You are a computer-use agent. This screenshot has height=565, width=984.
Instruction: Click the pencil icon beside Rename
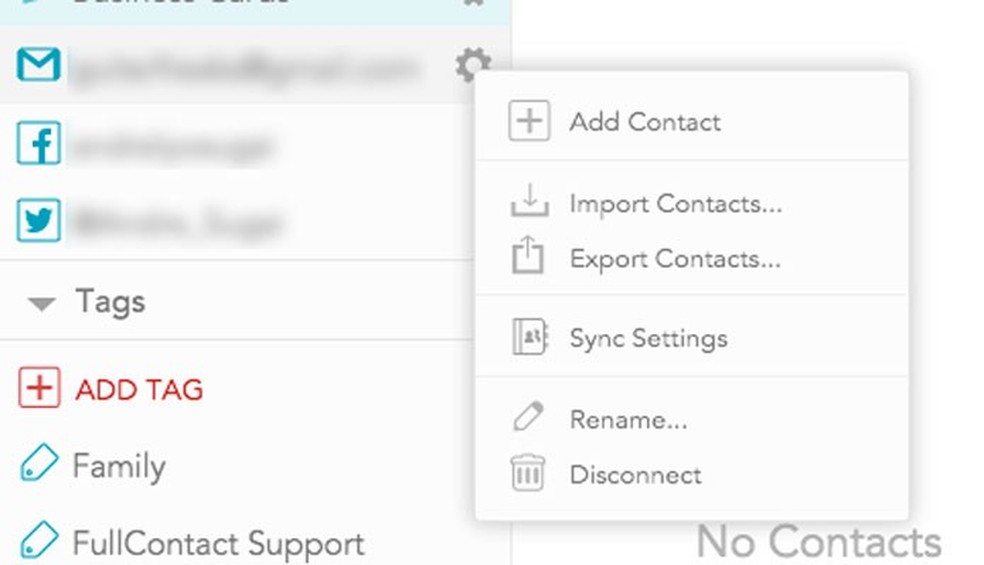tap(528, 418)
